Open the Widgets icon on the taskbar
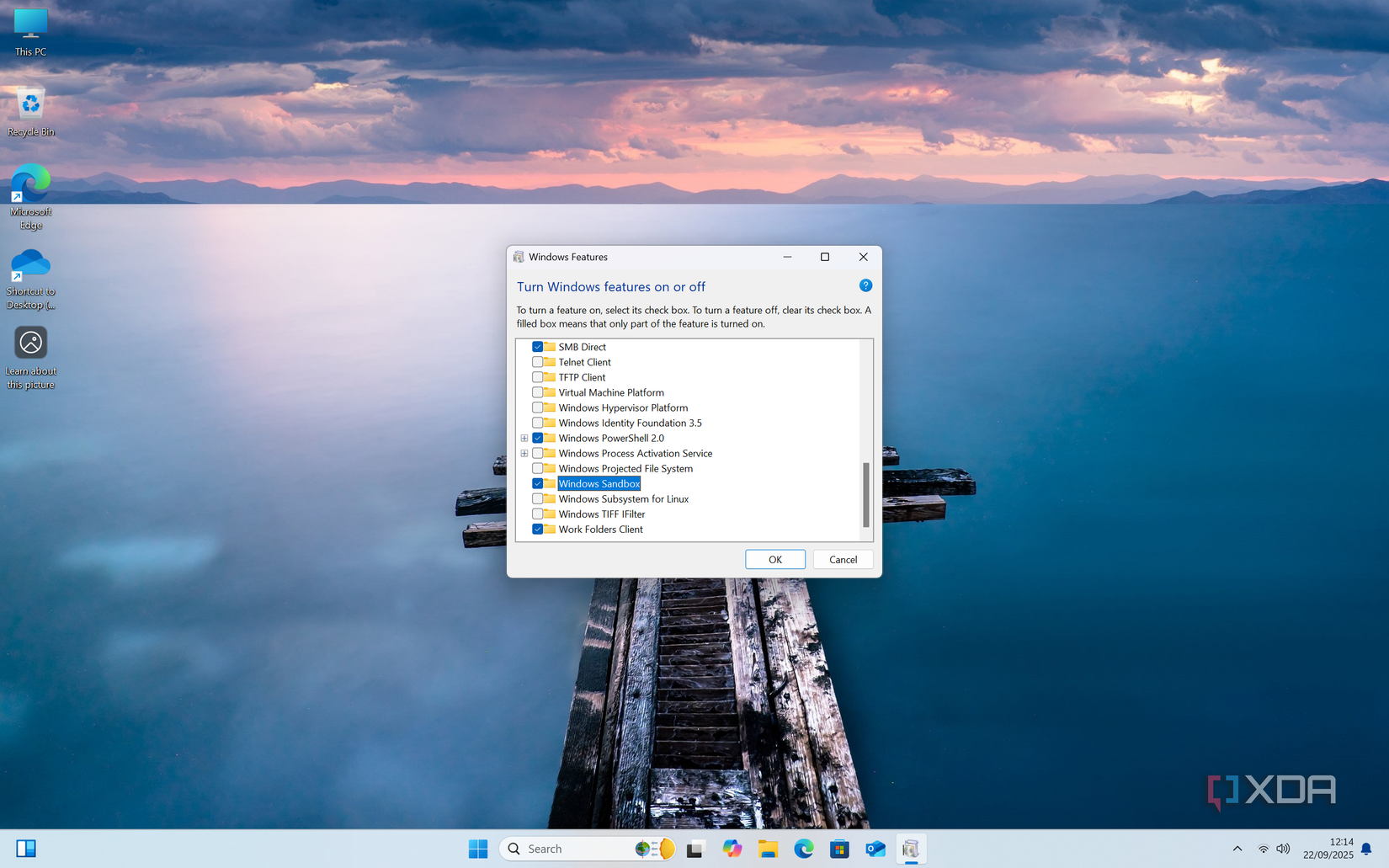The image size is (1389, 868). coord(26,849)
